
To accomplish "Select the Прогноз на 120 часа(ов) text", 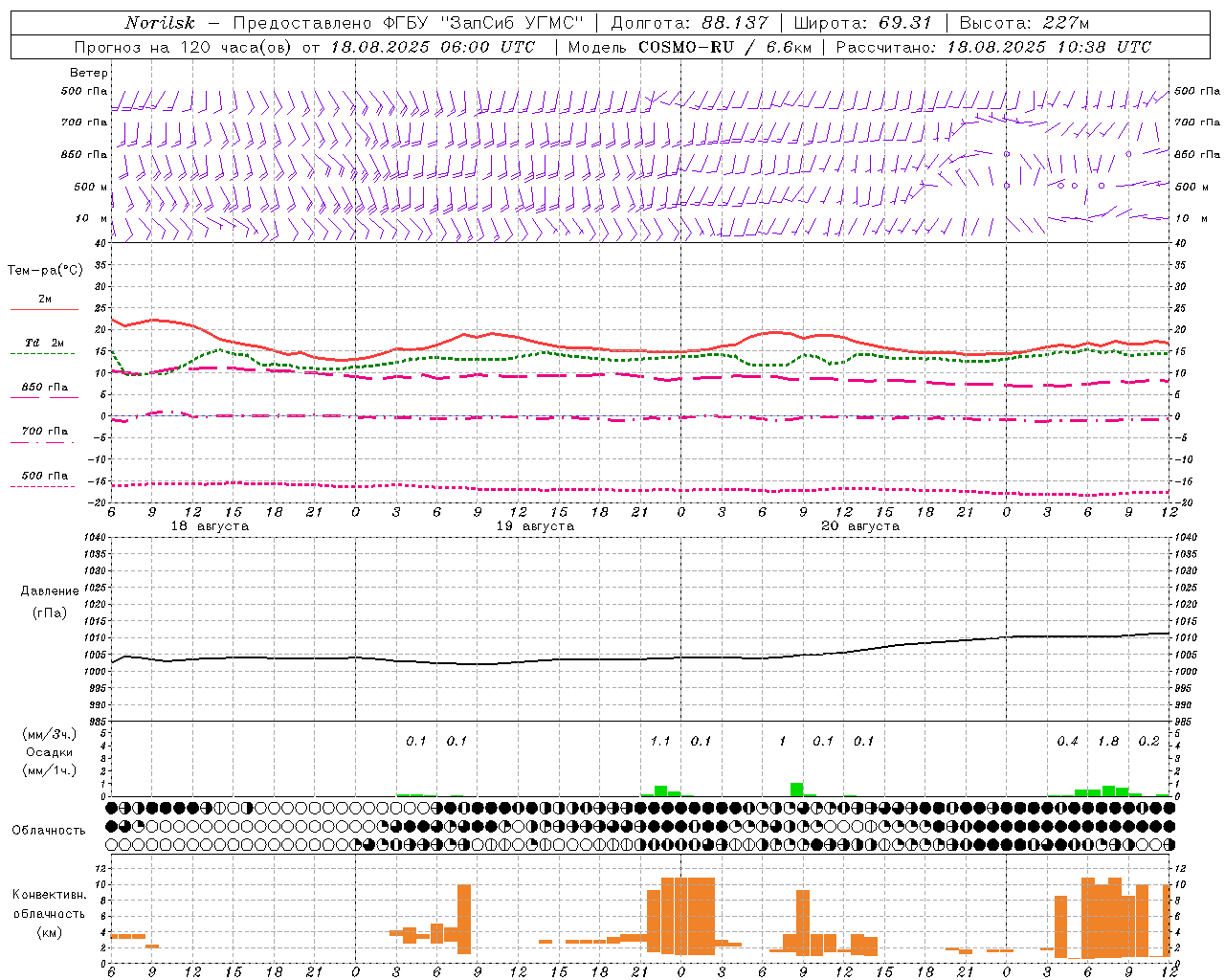I will 185,47.
